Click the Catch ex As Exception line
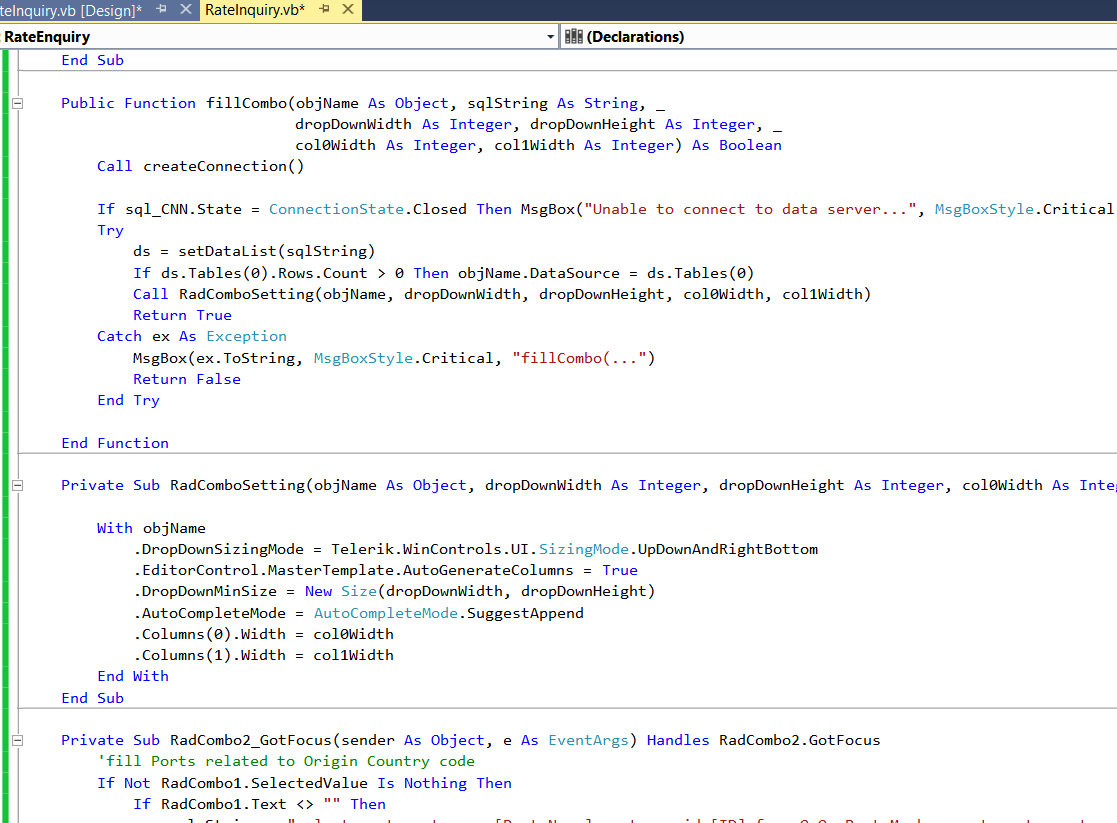The image size is (1117, 823). tap(192, 336)
